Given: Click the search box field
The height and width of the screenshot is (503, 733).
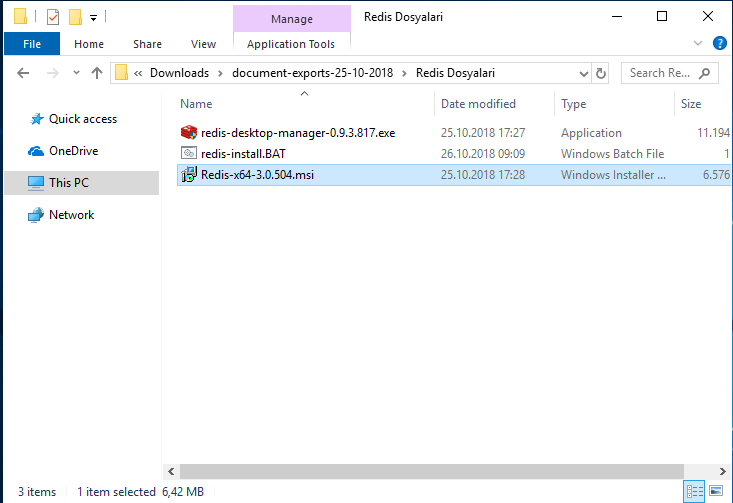Looking at the screenshot, I should (x=660, y=73).
